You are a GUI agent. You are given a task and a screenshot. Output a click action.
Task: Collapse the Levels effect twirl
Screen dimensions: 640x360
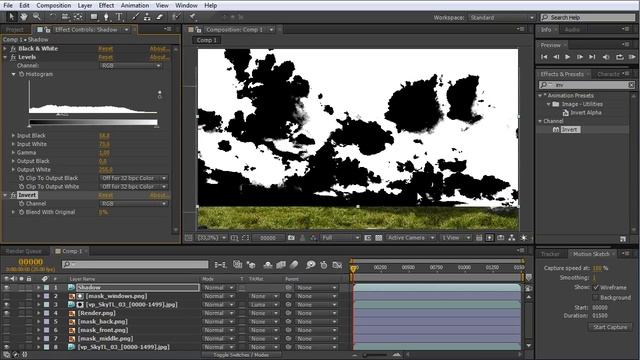[x=5, y=57]
